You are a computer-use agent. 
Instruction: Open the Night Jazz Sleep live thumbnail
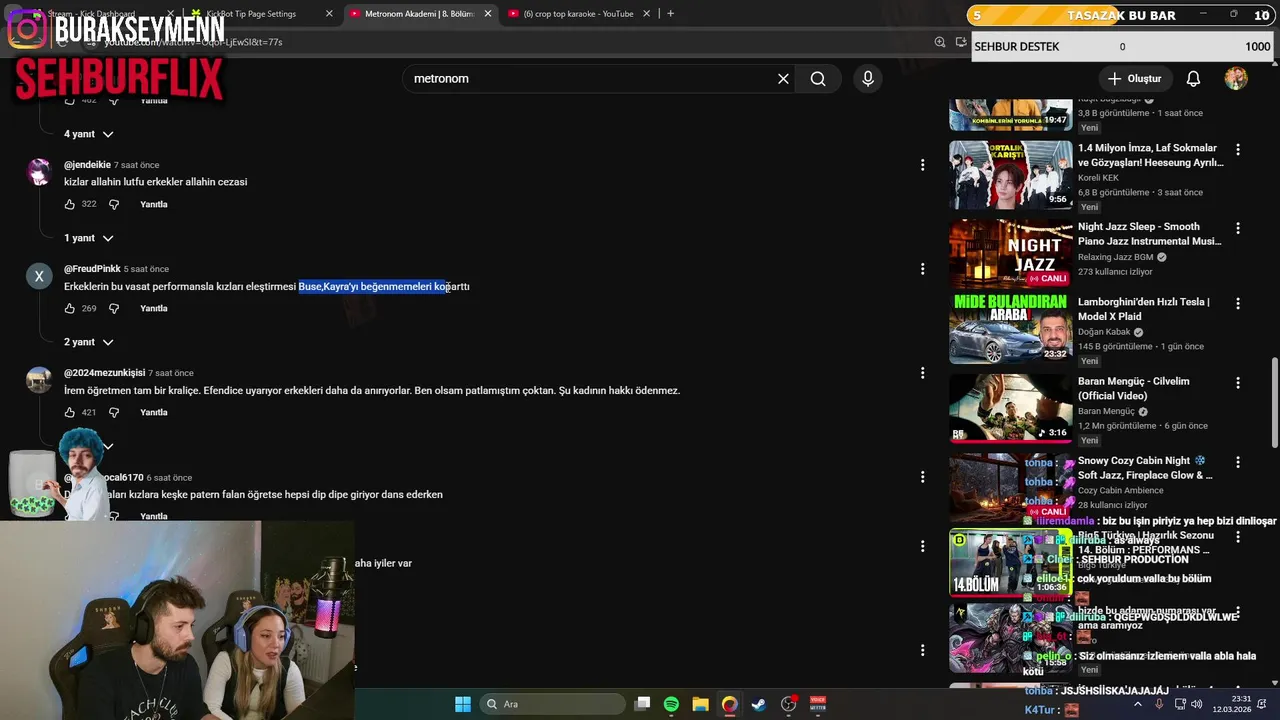point(1010,254)
